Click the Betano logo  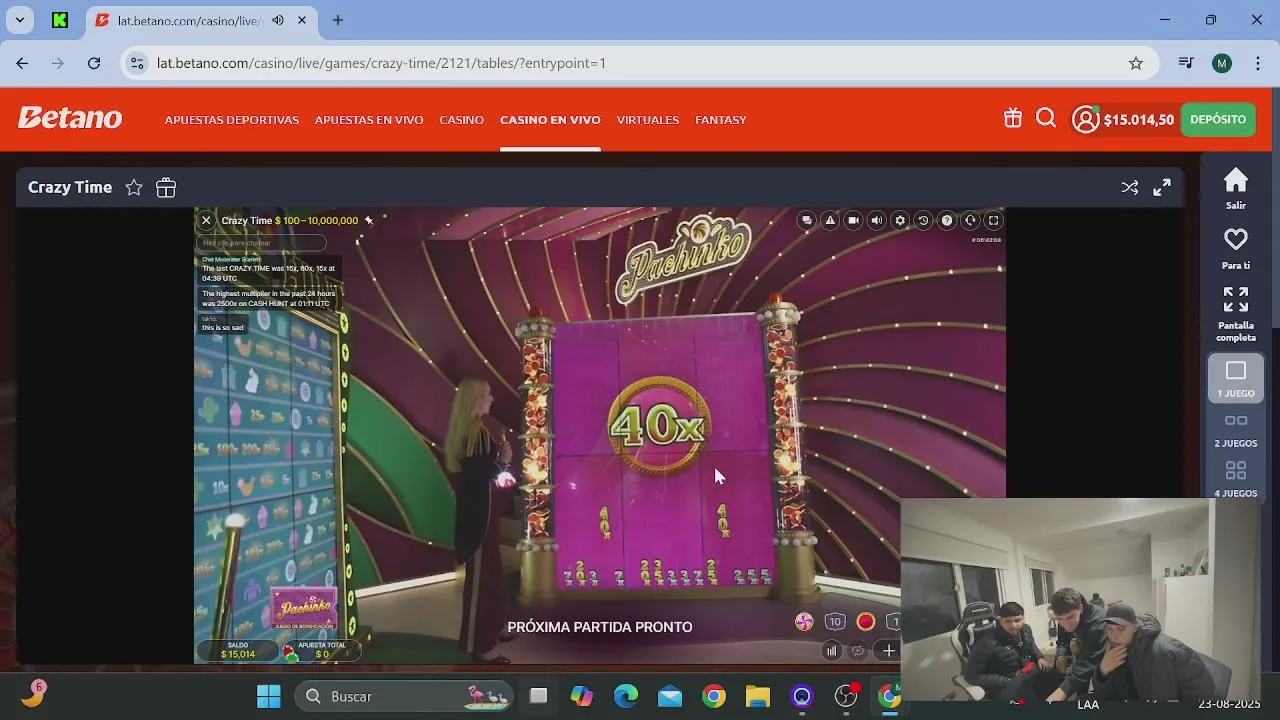tap(70, 118)
